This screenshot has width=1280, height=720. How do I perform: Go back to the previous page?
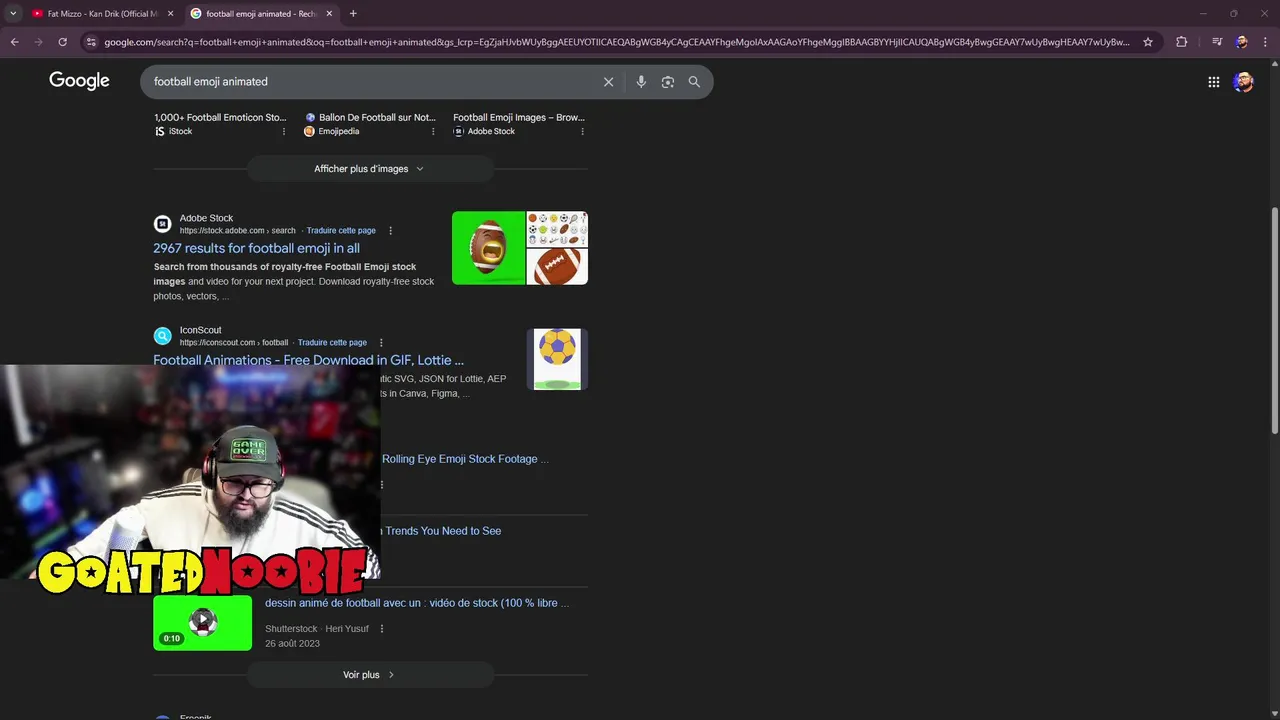tap(14, 42)
